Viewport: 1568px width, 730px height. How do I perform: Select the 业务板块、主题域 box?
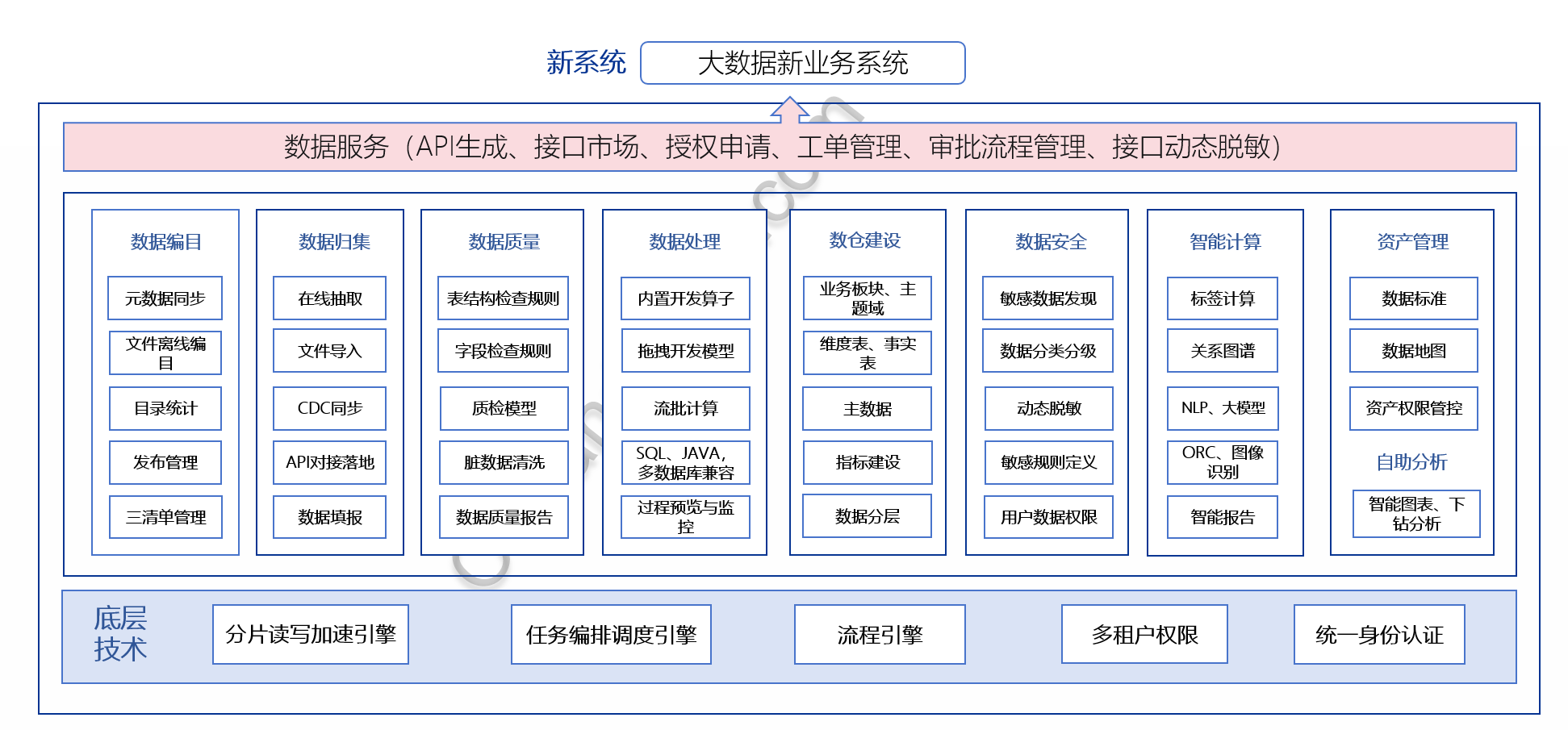pos(868,298)
